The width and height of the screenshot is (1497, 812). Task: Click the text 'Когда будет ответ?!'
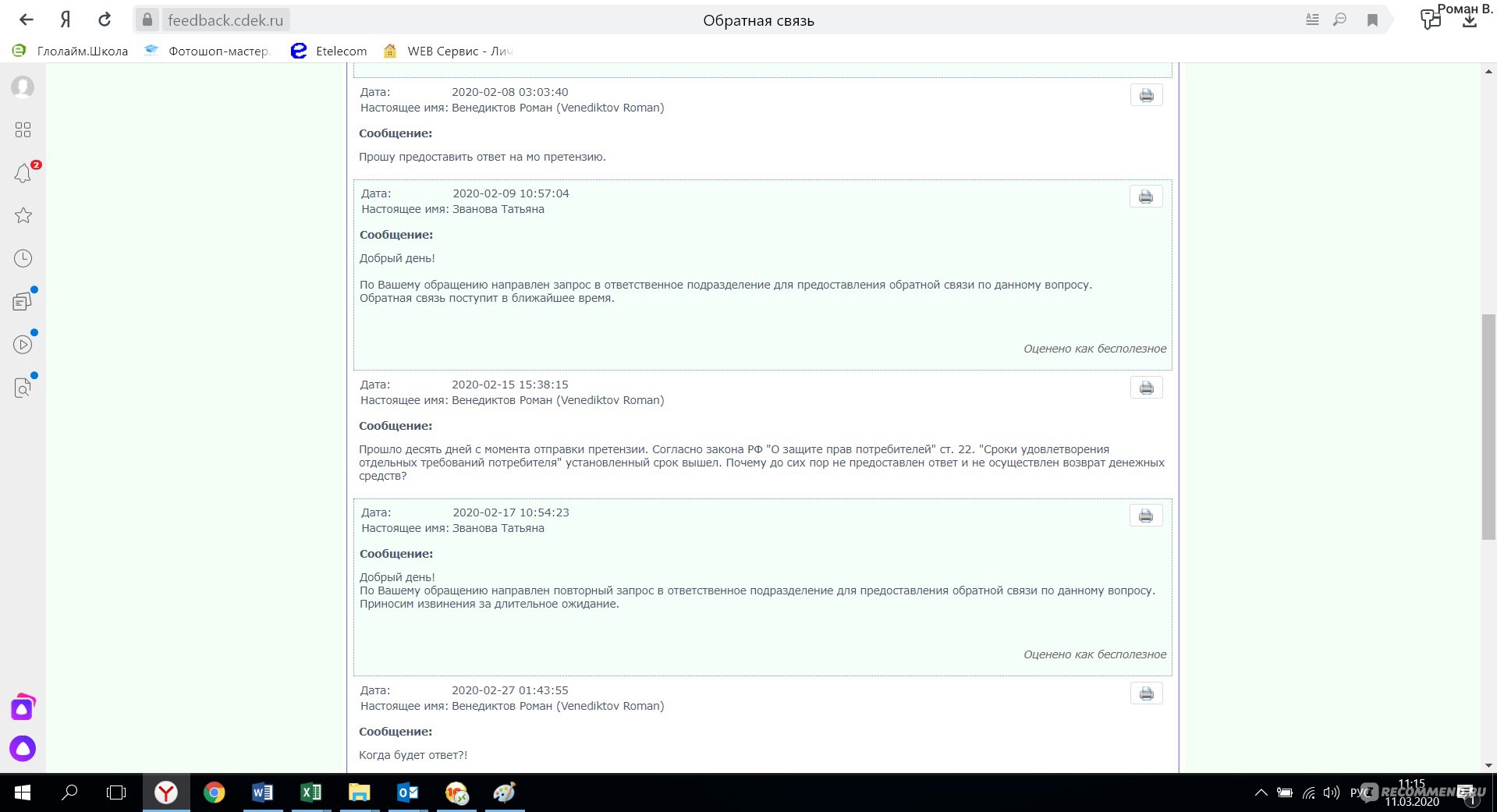413,755
